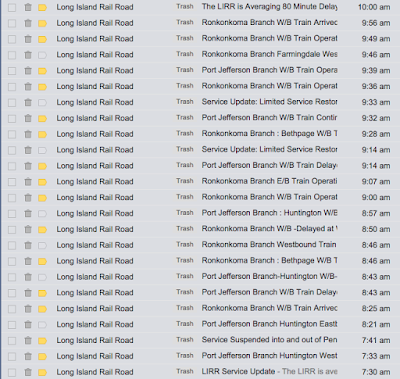Click trash icon on the 7:30 am LIRR Service Update
The width and height of the screenshot is (400, 379).
[28, 372]
